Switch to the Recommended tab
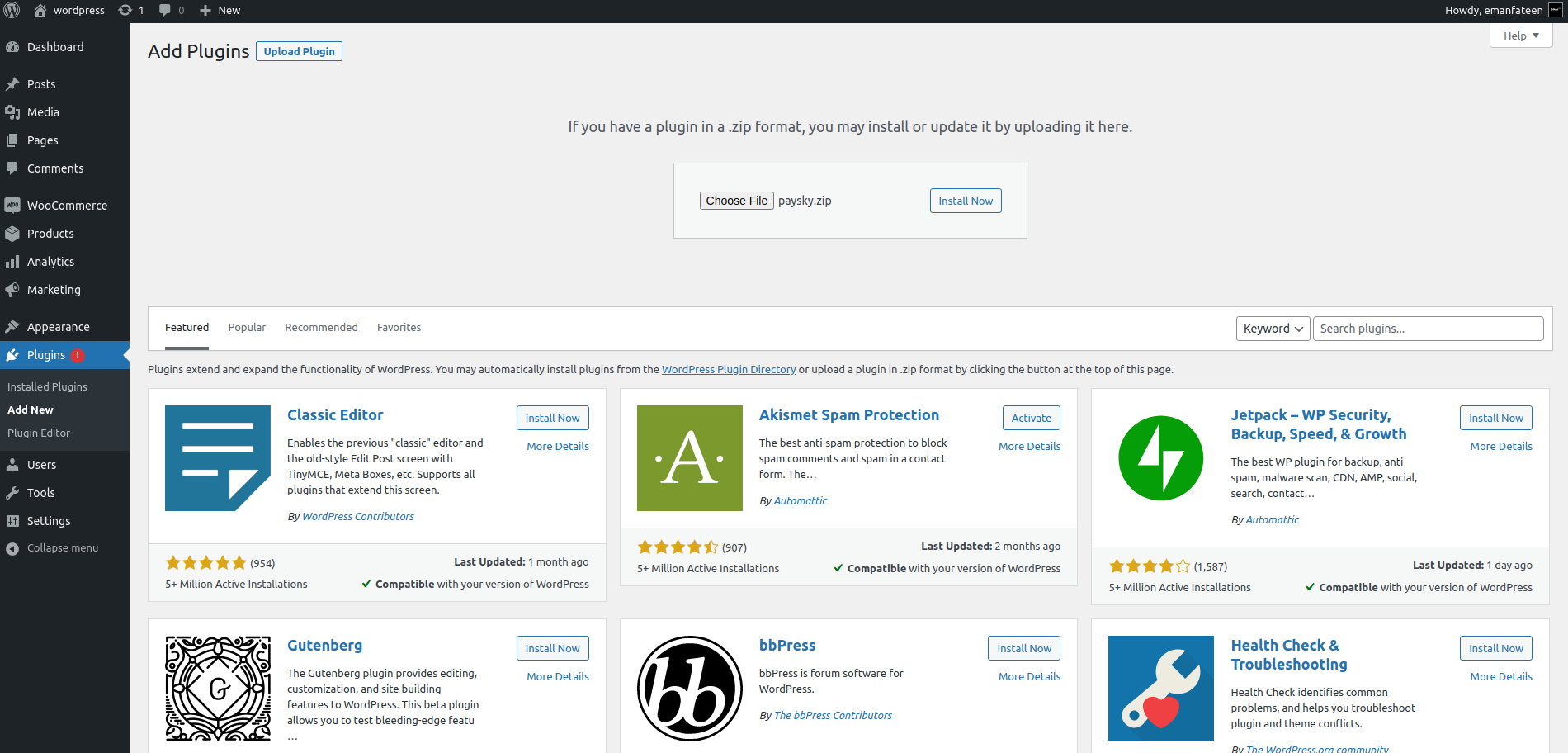The width and height of the screenshot is (1568, 753). tap(321, 328)
